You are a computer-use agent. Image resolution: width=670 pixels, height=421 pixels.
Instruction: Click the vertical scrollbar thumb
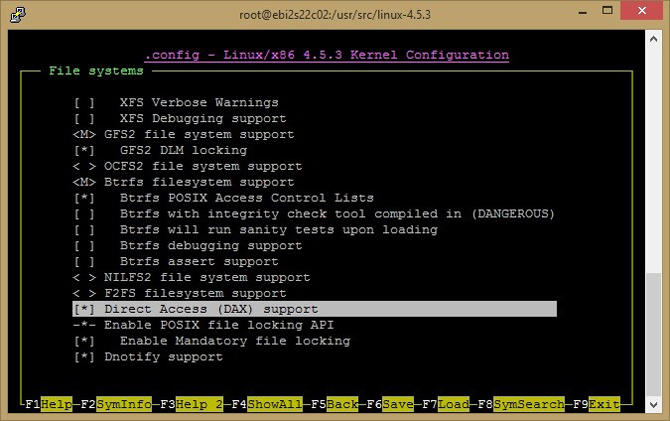click(x=653, y=334)
